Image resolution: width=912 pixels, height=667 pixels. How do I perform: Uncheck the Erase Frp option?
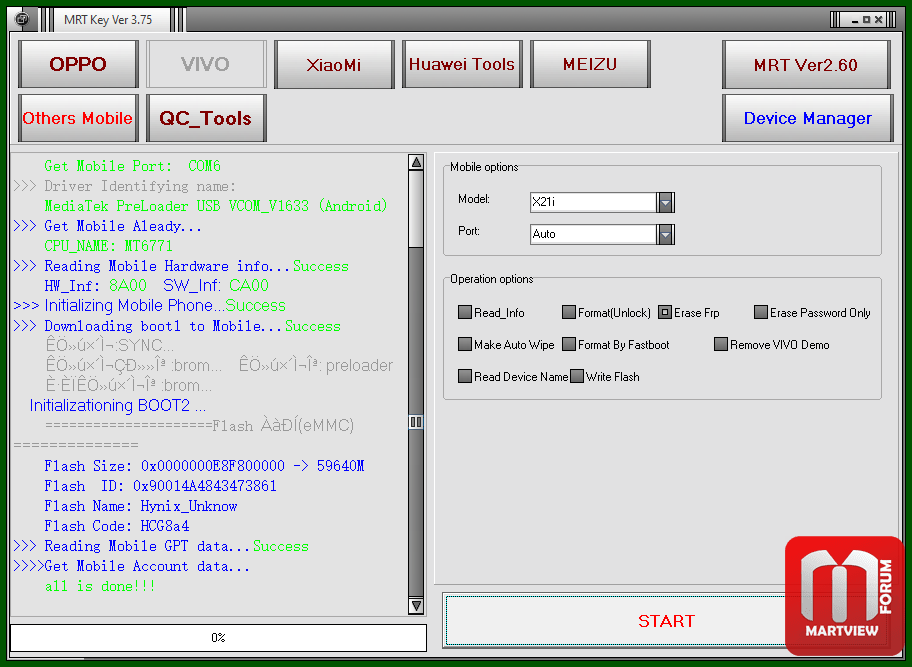pyautogui.click(x=665, y=313)
